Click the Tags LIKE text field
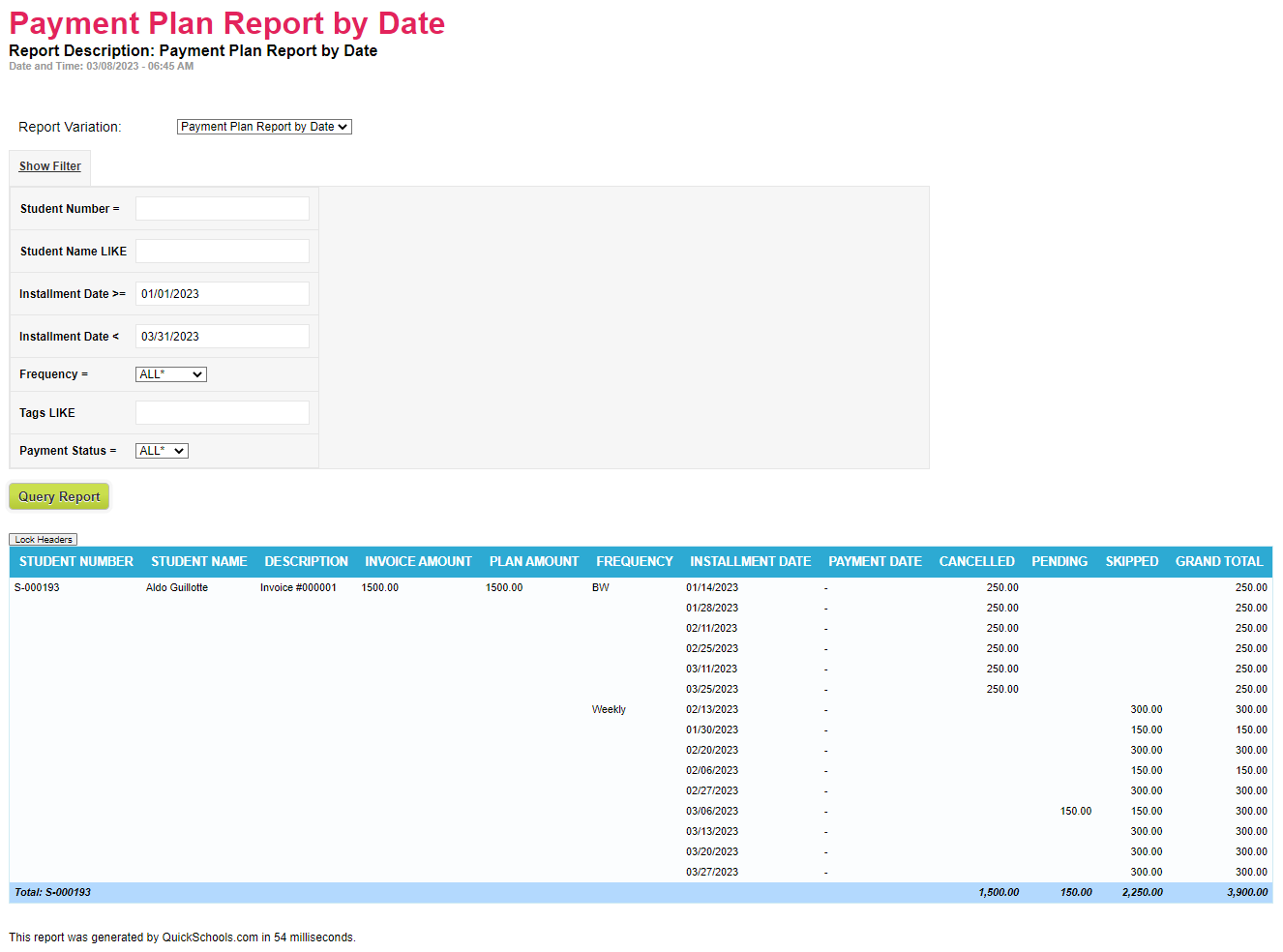The image size is (1283, 952). point(222,413)
